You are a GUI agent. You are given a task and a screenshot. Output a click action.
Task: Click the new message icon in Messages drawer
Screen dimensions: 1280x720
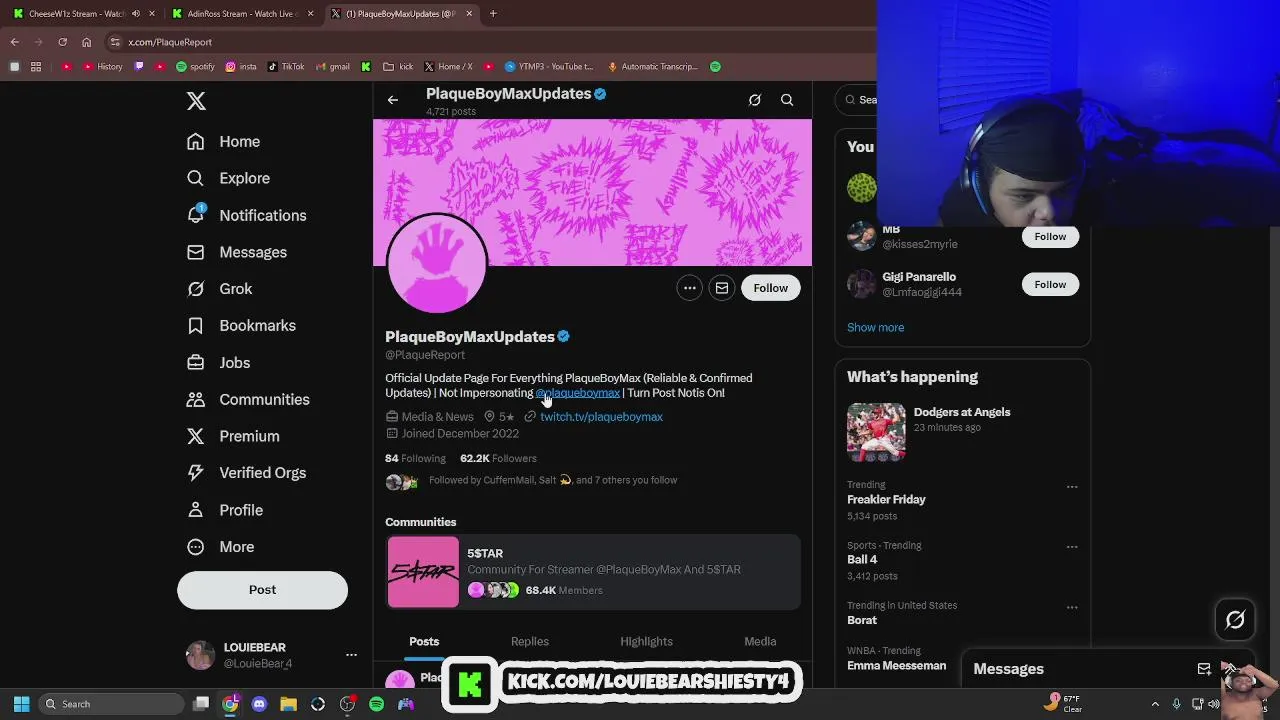(1204, 669)
